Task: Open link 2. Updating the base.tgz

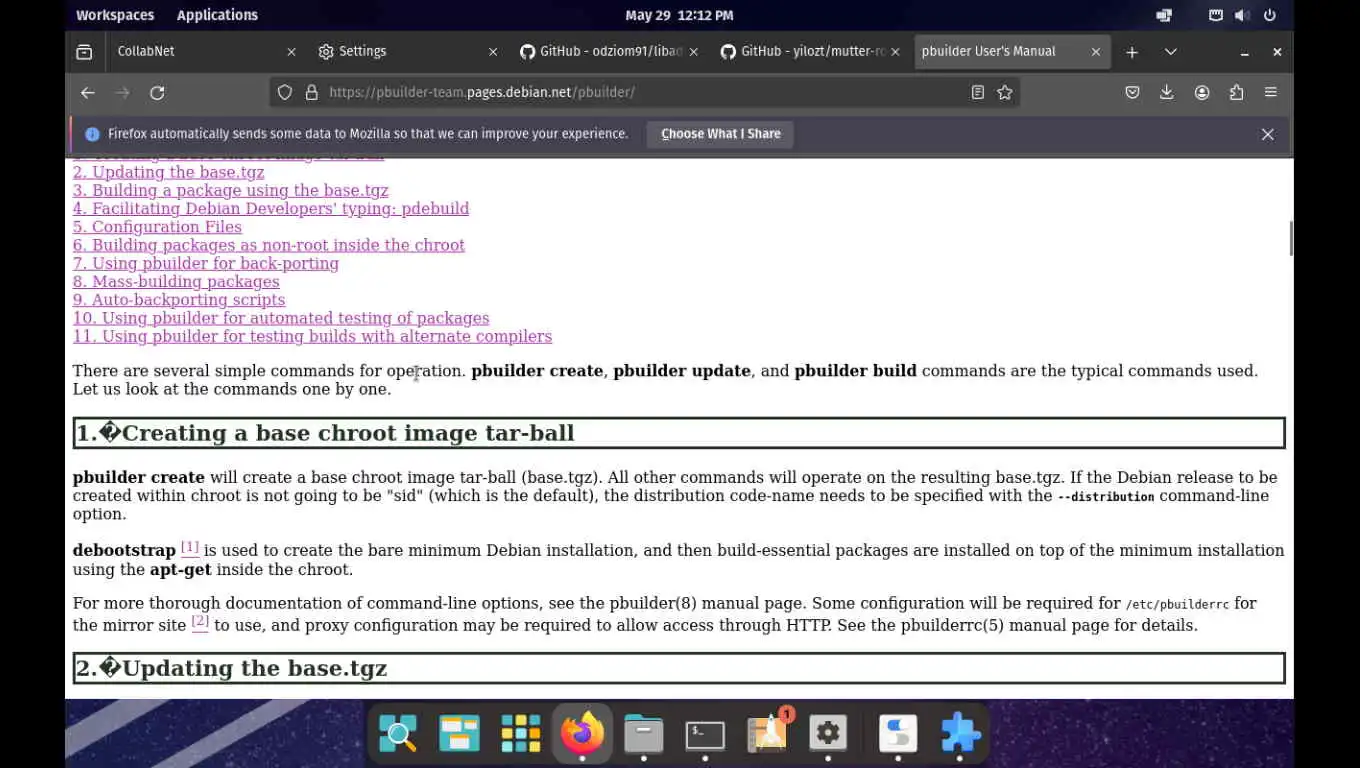Action: coord(168,172)
